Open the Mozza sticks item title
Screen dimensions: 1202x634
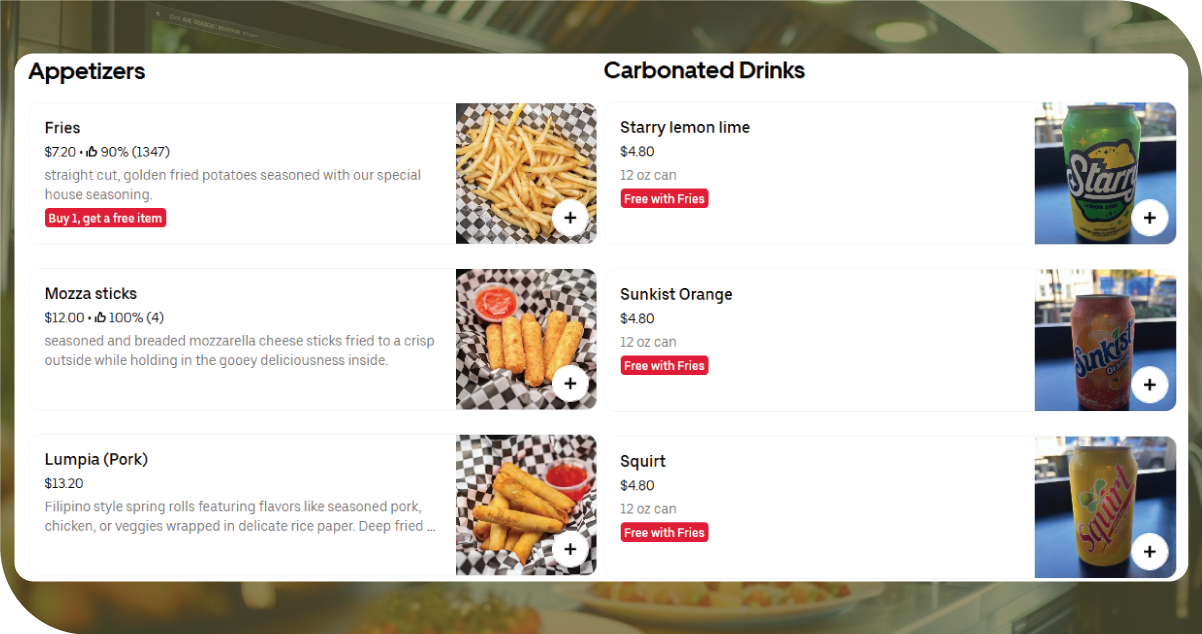[x=91, y=294]
